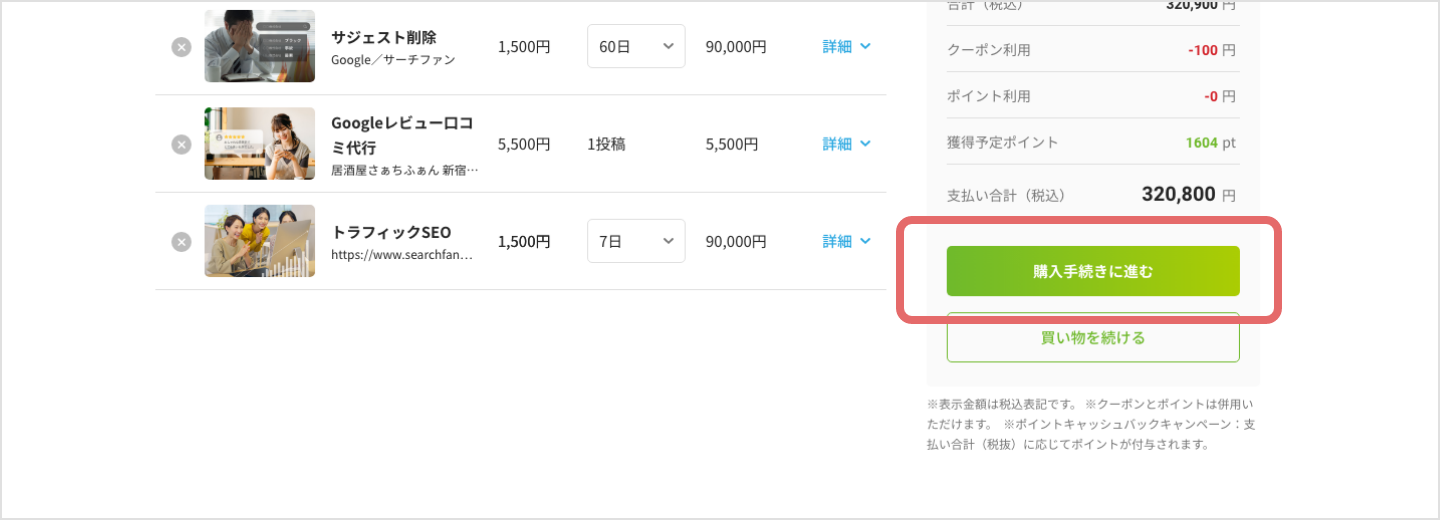Click the トラフィックSEO product title
The image size is (1440, 520).
(391, 232)
